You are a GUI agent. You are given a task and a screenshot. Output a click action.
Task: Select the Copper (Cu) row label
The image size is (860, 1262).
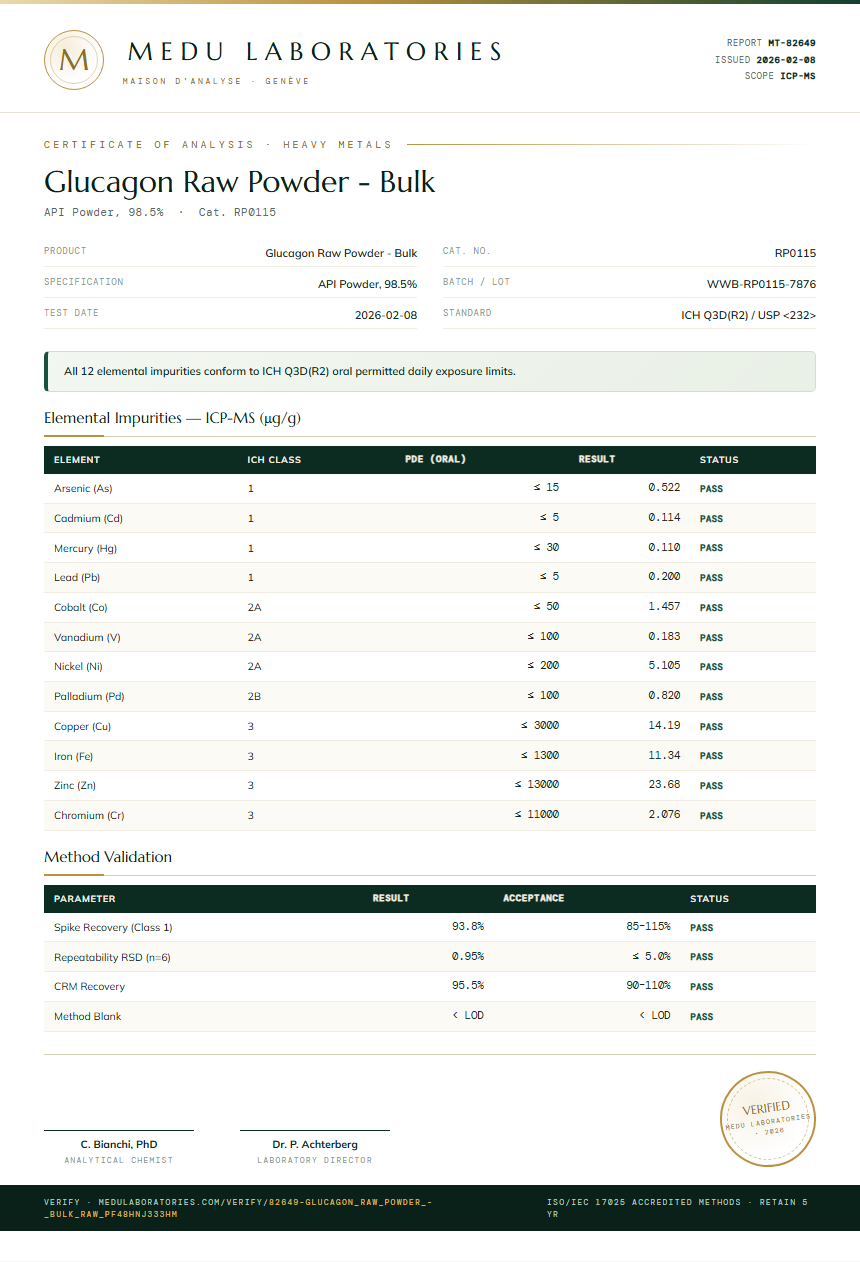tap(83, 726)
